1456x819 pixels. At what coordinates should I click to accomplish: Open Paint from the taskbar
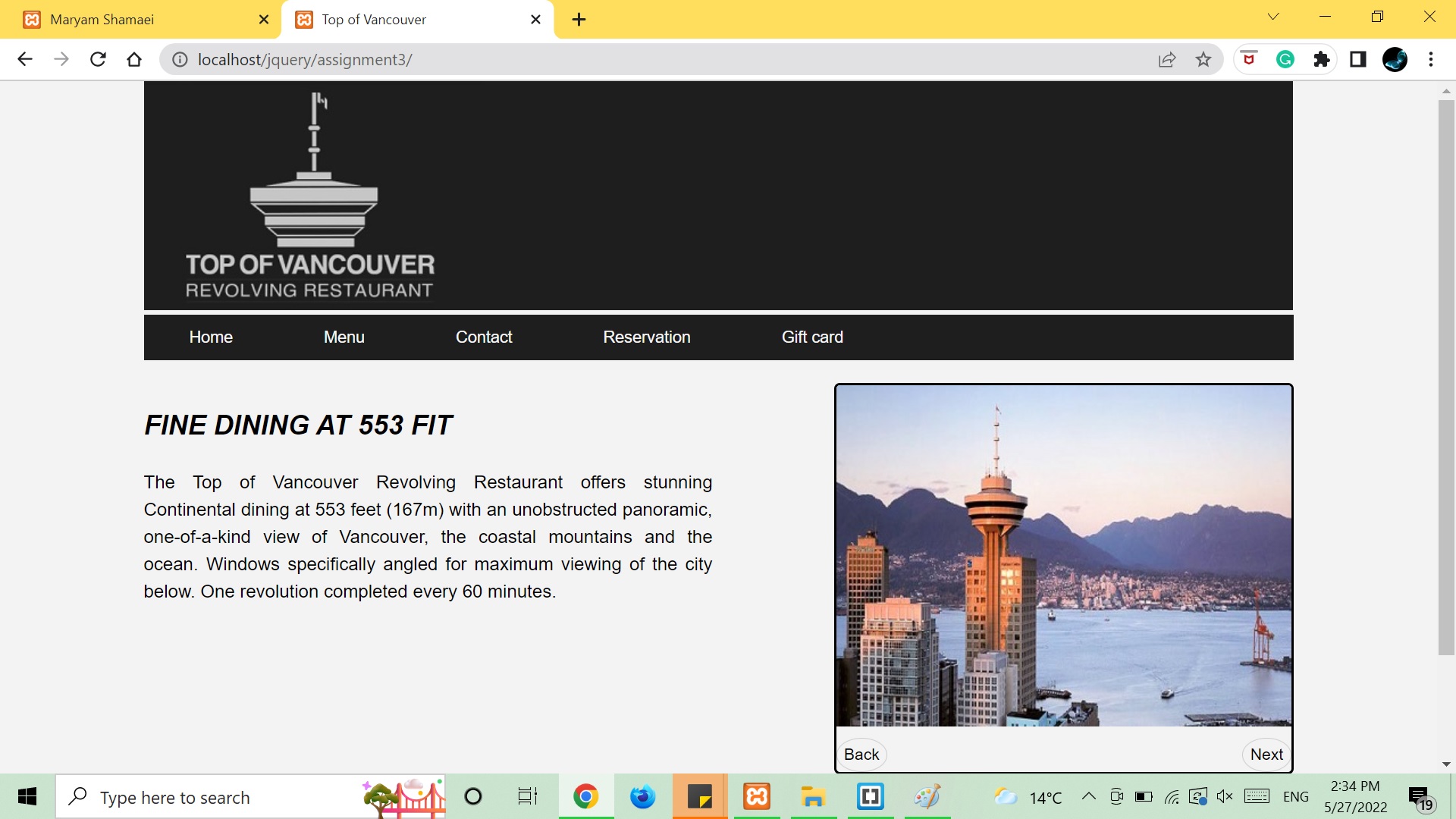click(927, 797)
